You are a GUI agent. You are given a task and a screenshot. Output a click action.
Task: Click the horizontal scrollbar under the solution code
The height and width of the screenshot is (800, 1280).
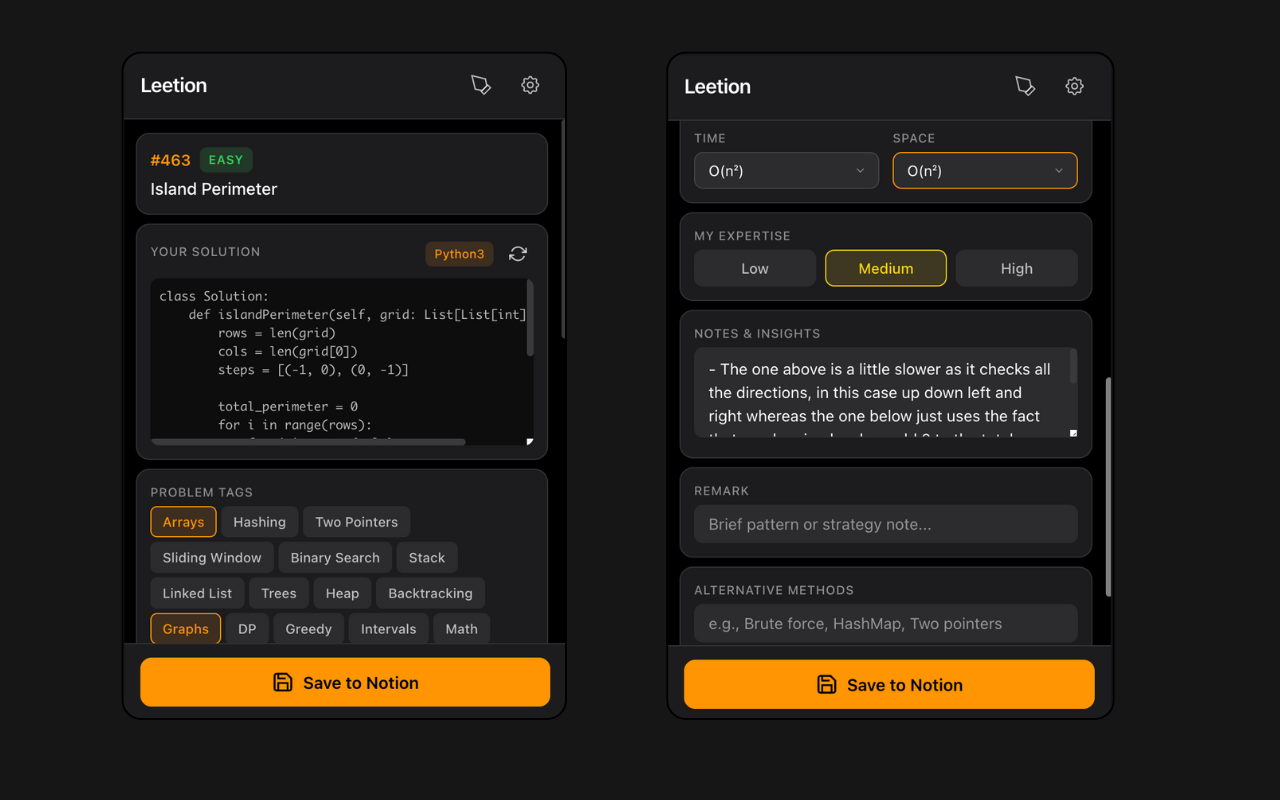(308, 441)
